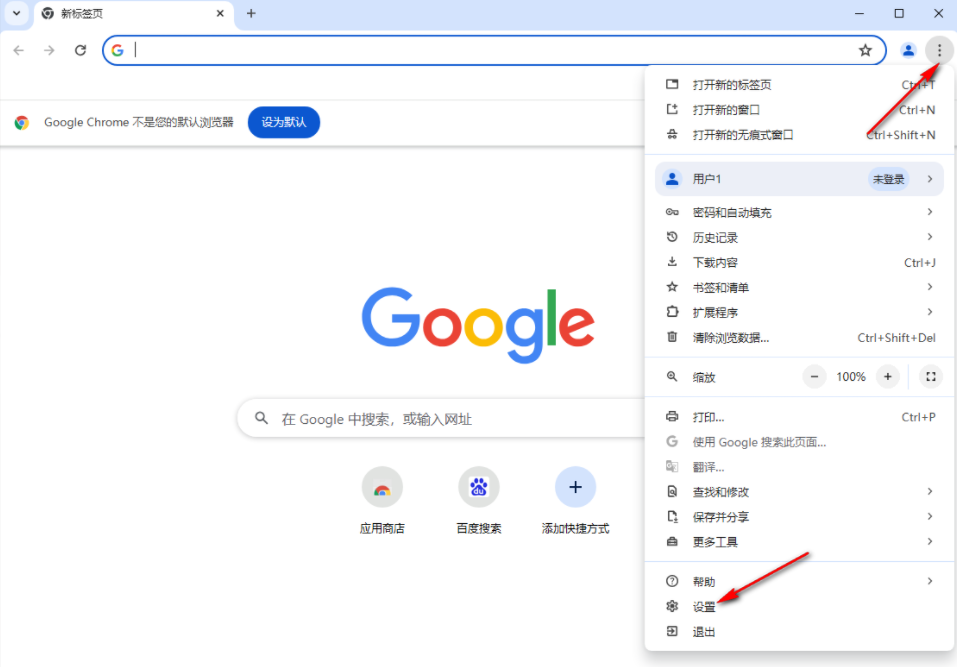Click the forward navigation arrow
The image size is (957, 667).
point(49,50)
